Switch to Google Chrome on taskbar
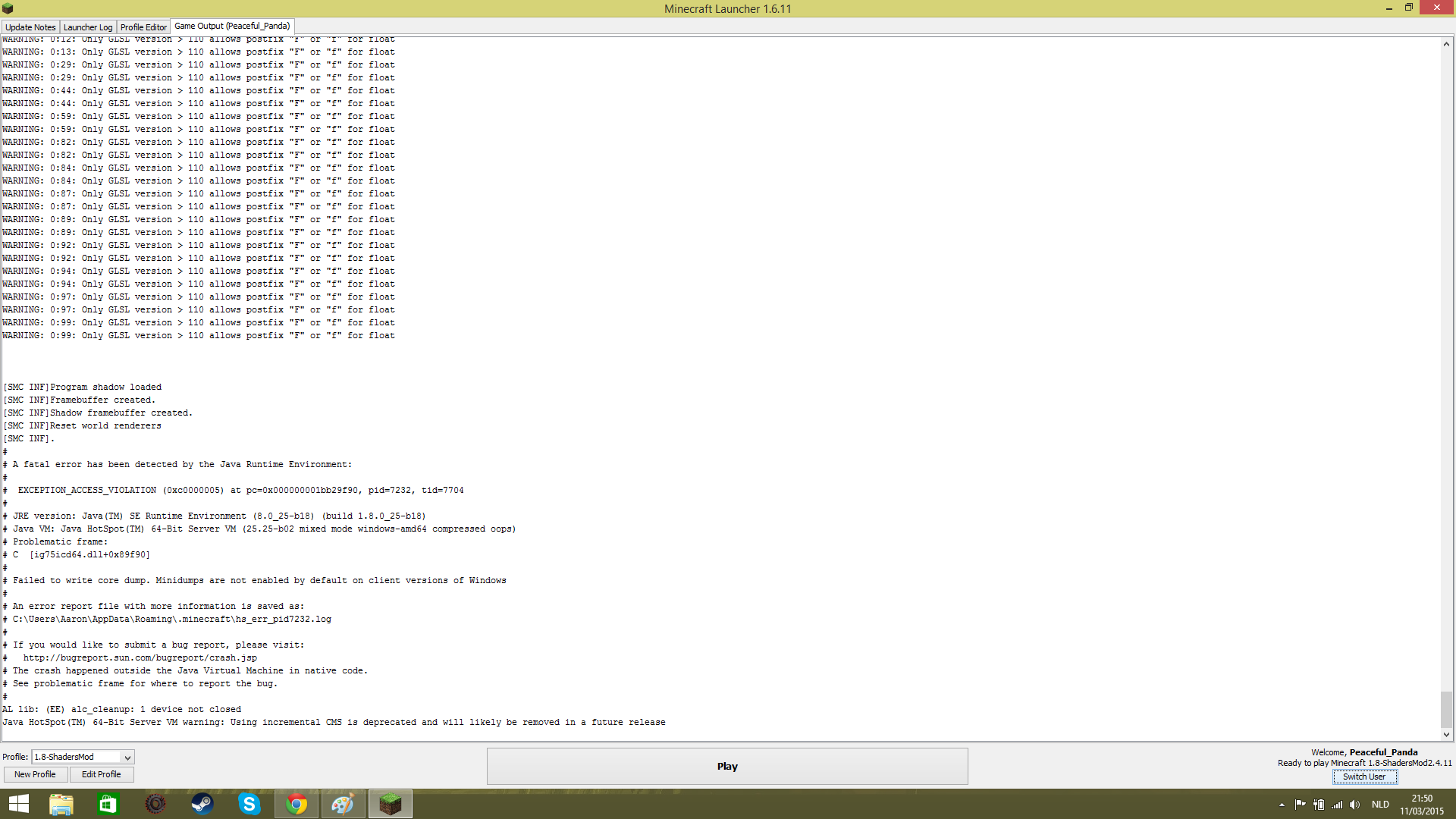Screen dimensions: 1456x819 297,804
